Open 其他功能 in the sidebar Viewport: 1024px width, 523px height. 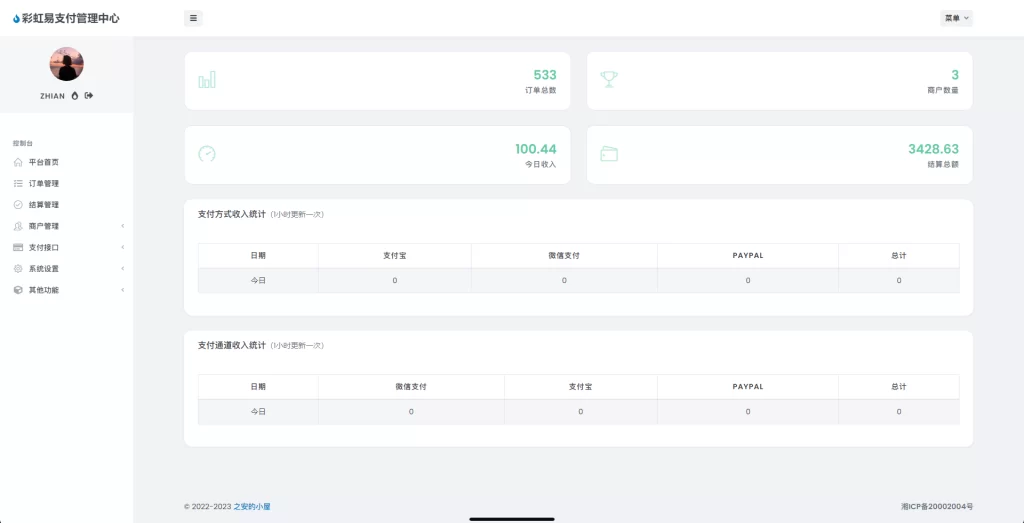tap(67, 290)
